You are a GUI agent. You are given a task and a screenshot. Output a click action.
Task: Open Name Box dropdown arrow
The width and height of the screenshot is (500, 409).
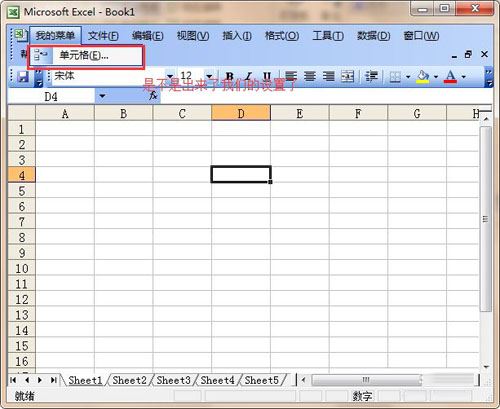pos(102,96)
